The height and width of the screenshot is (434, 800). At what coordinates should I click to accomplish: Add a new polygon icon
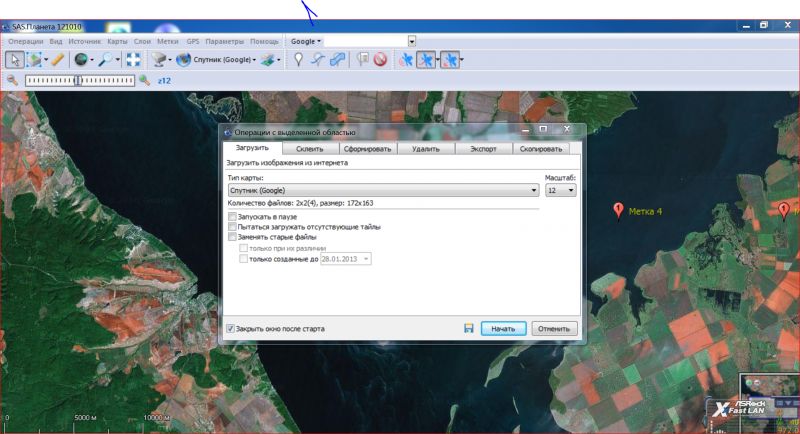(x=337, y=60)
